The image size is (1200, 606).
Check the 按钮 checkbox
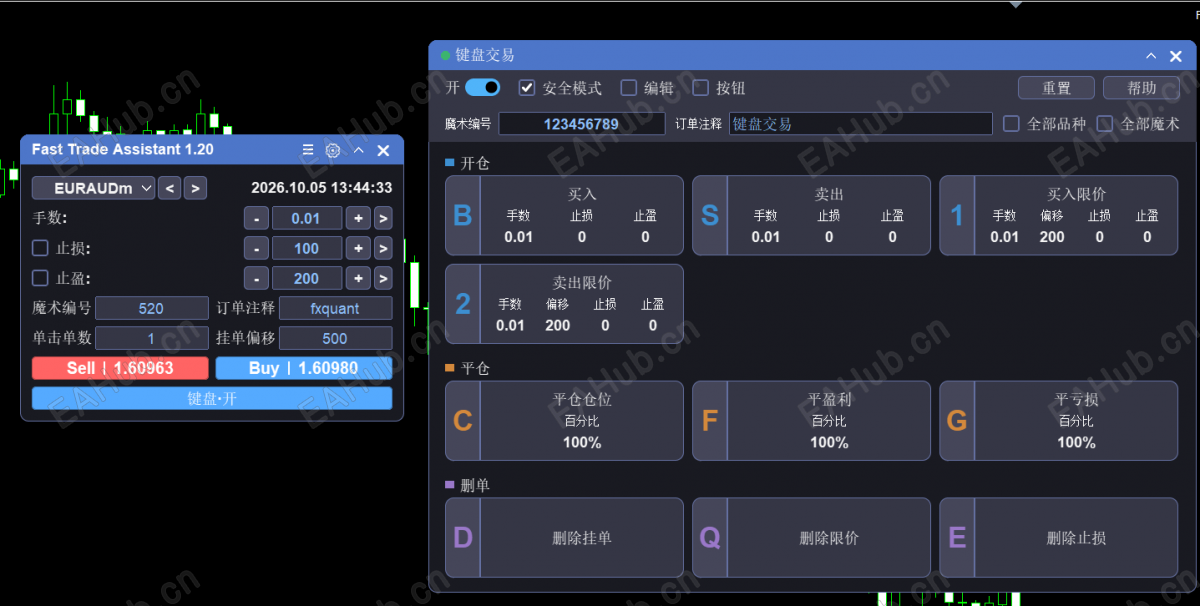tap(701, 88)
